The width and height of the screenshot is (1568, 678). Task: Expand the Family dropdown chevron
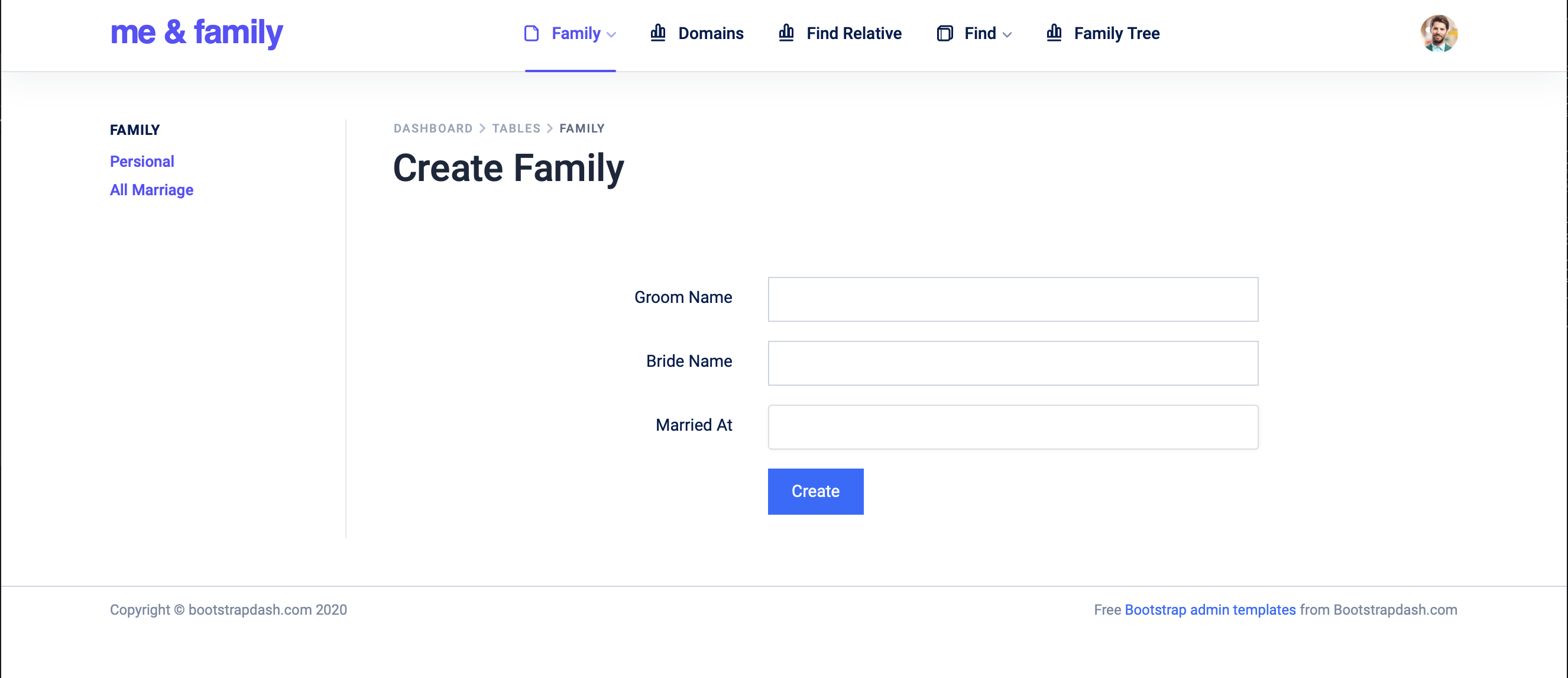click(612, 35)
